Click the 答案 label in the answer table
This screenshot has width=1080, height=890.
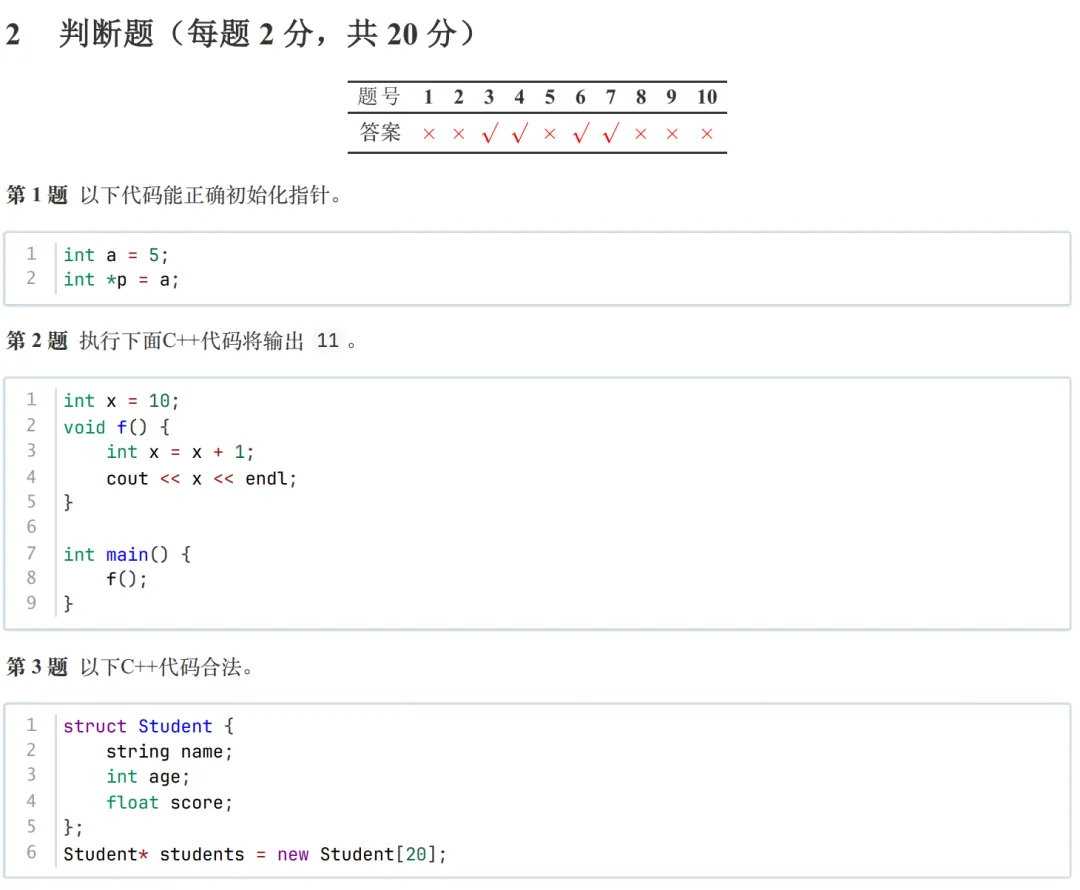pyautogui.click(x=378, y=132)
